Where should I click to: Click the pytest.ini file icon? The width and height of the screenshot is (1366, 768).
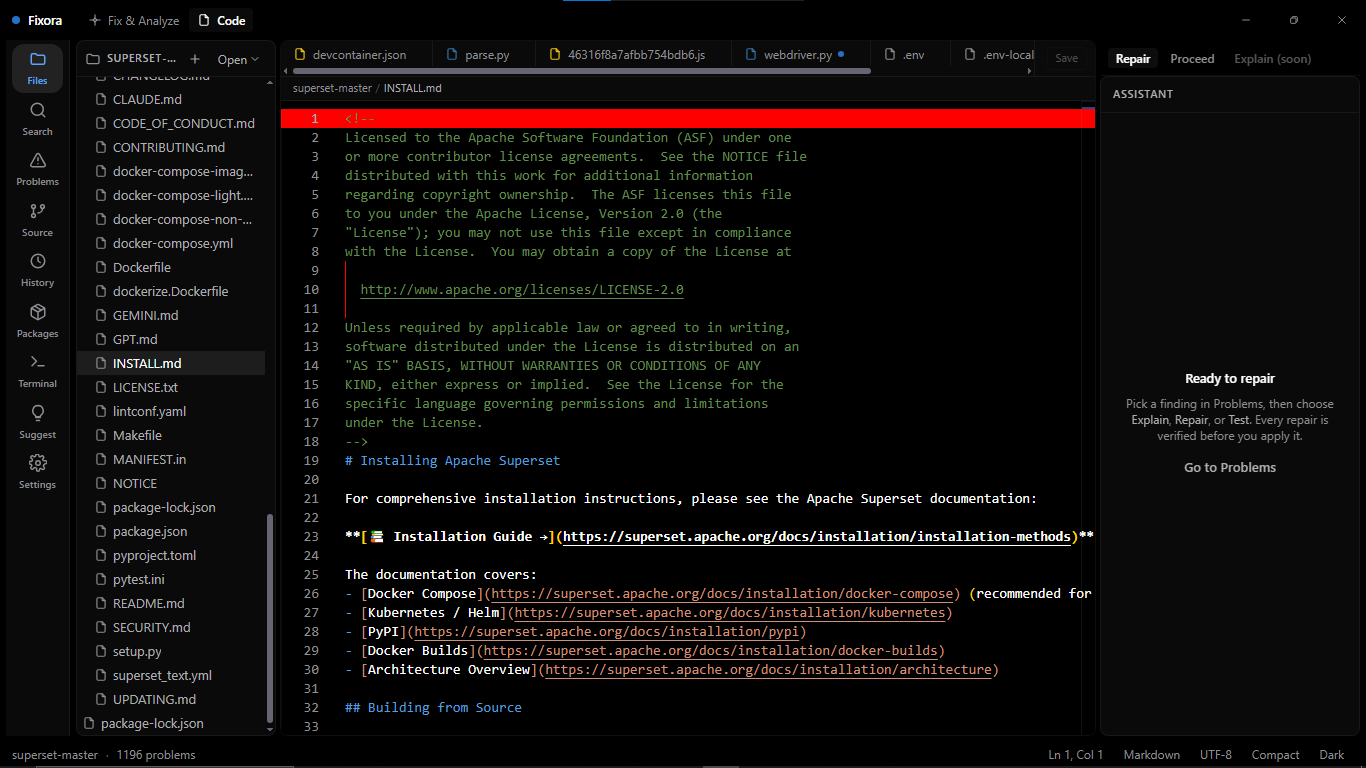pos(100,579)
